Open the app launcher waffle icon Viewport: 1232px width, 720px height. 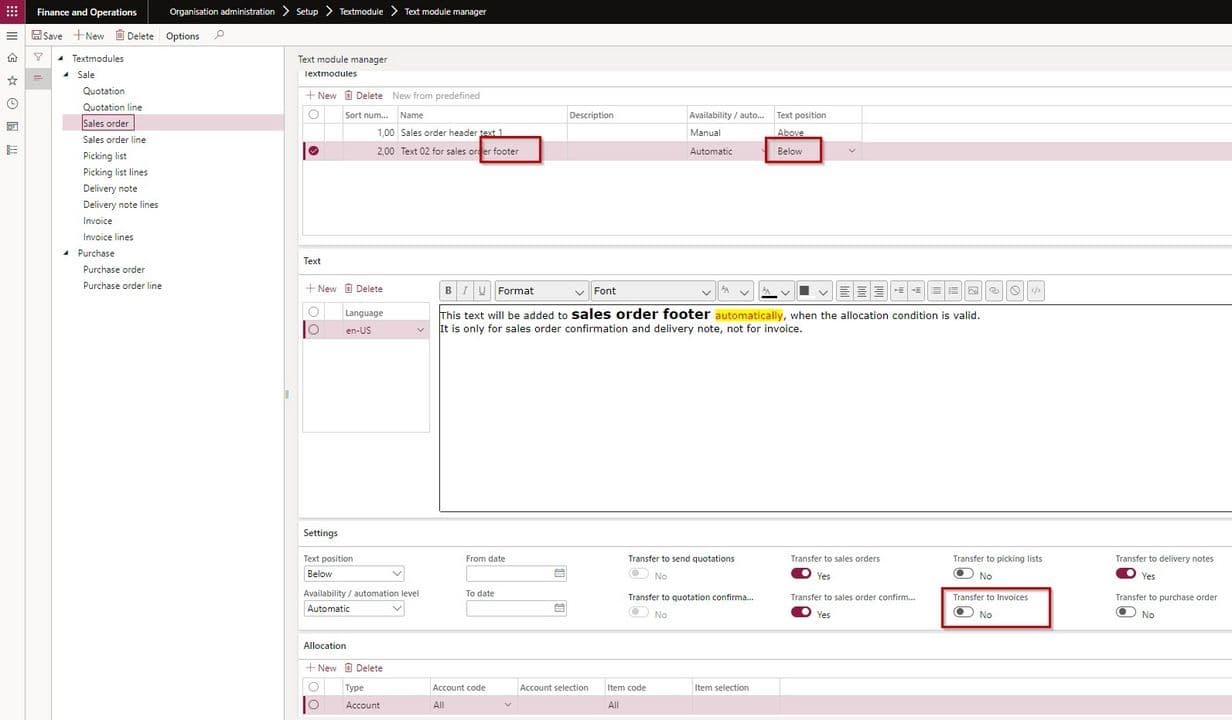coord(12,12)
